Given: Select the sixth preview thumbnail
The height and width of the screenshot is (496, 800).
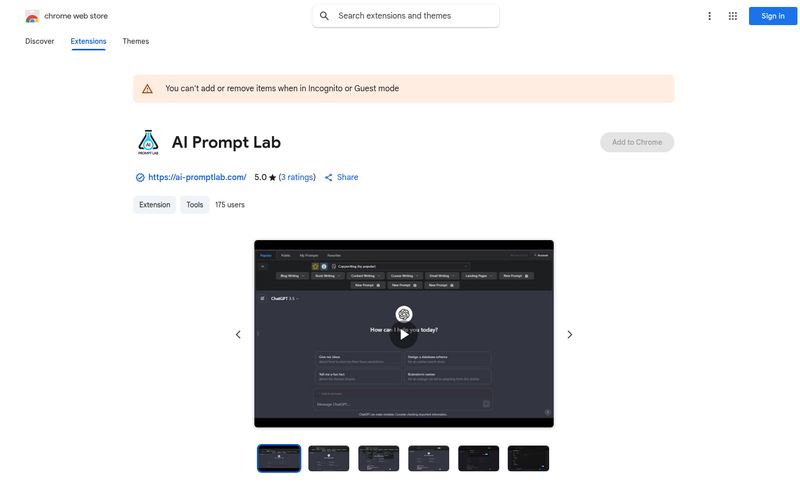Looking at the screenshot, I should pos(529,458).
